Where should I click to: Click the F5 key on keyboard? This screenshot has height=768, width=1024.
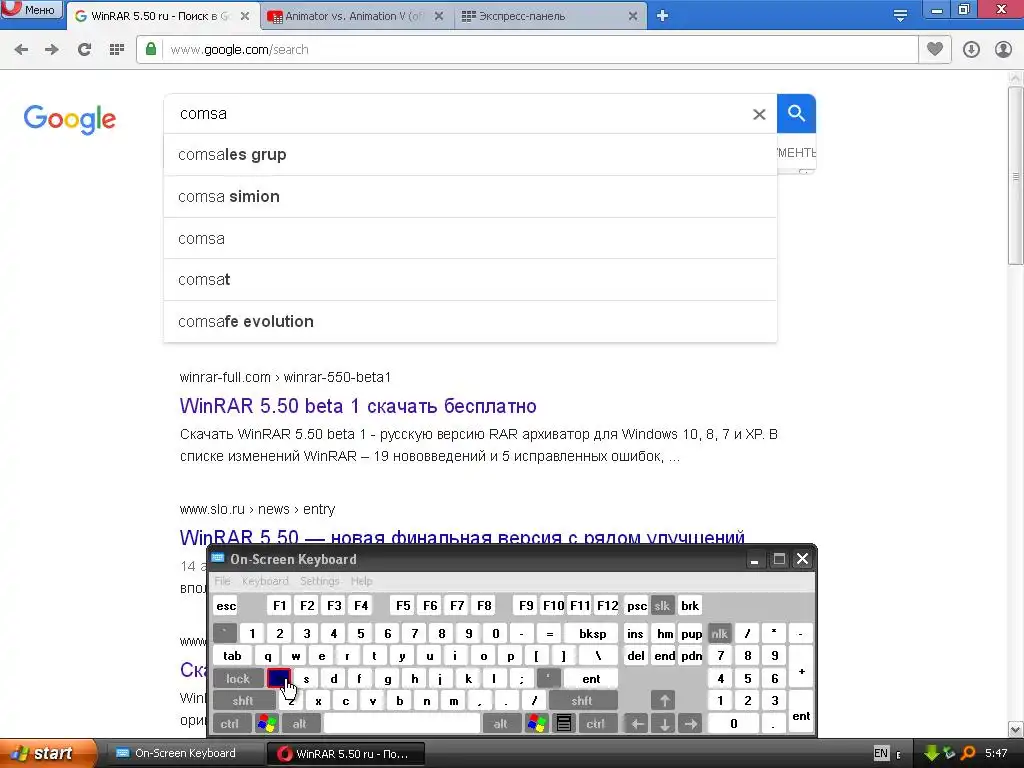coord(403,606)
